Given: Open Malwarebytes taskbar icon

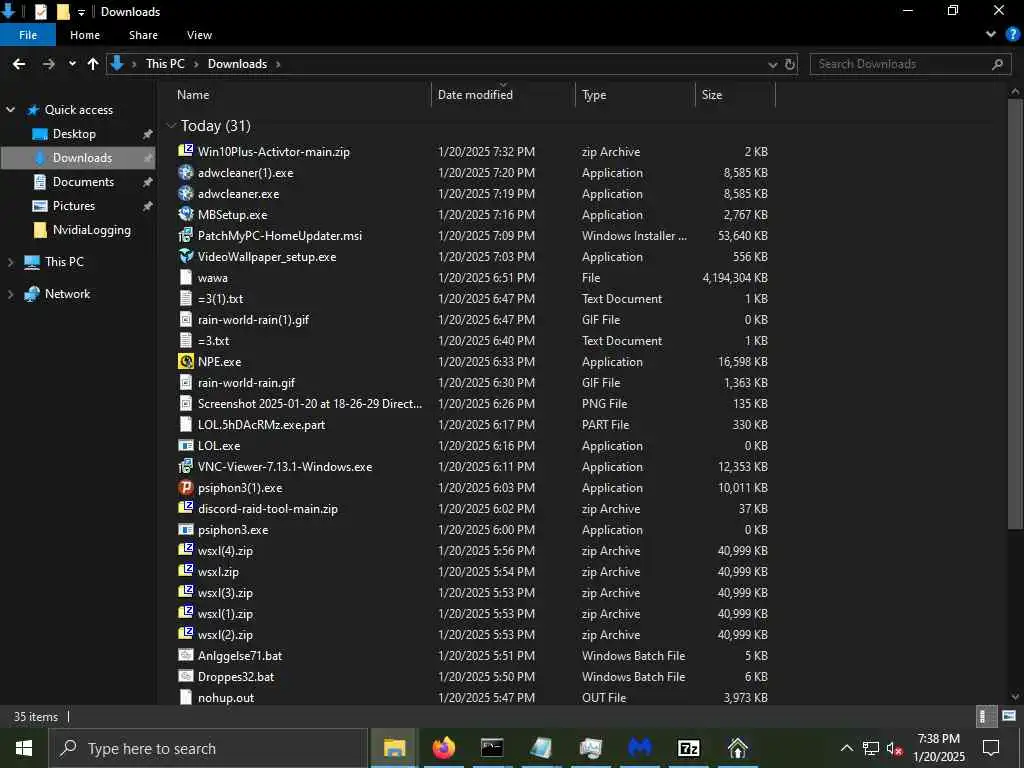Looking at the screenshot, I should [640, 748].
